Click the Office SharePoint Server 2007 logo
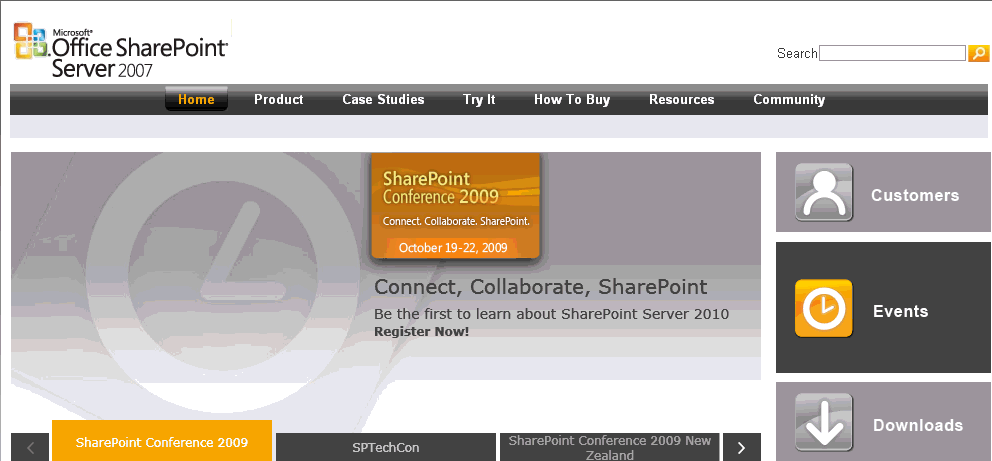The height and width of the screenshot is (461, 992). click(x=121, y=50)
